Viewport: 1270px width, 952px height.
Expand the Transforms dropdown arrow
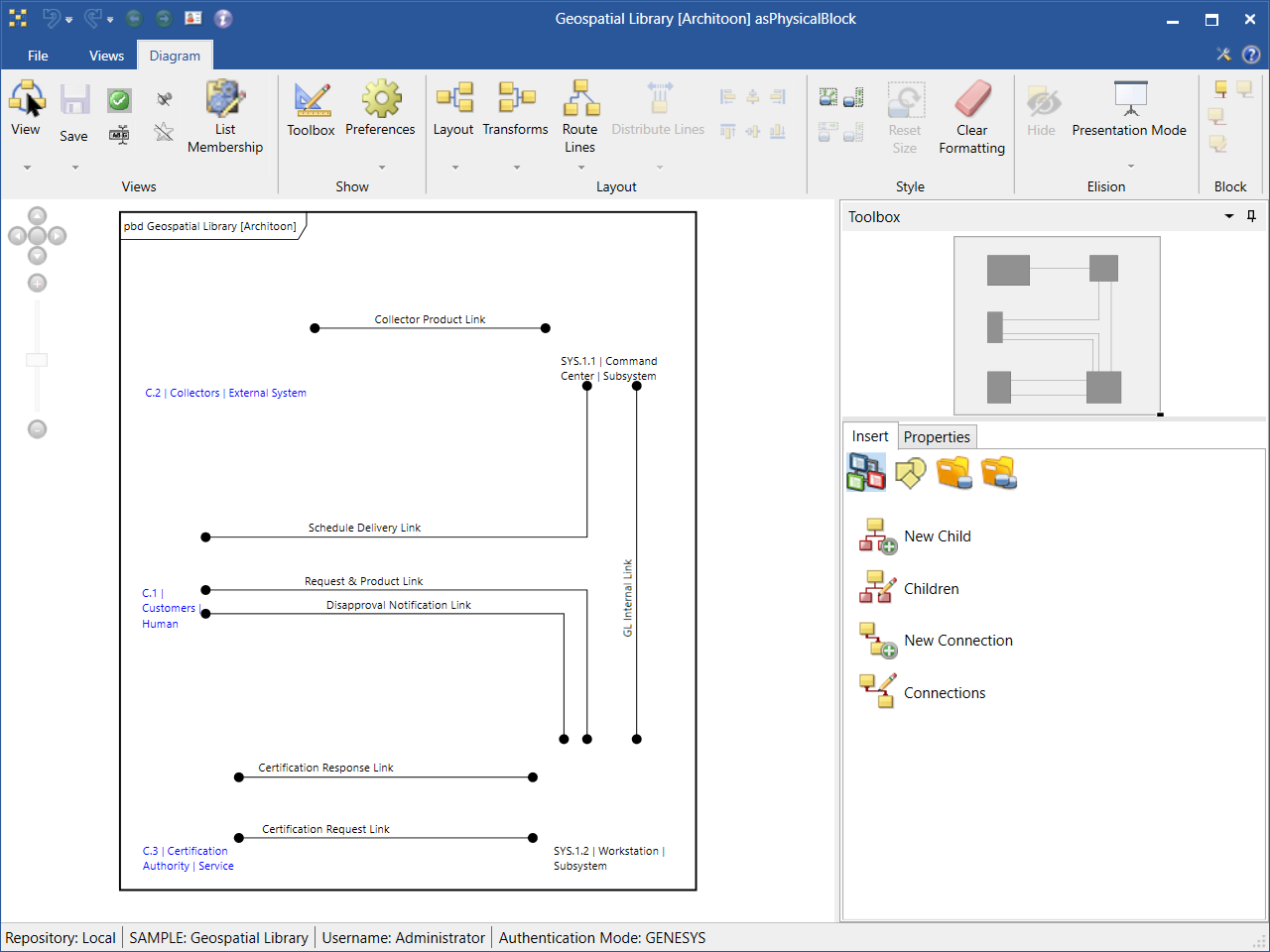tap(516, 168)
